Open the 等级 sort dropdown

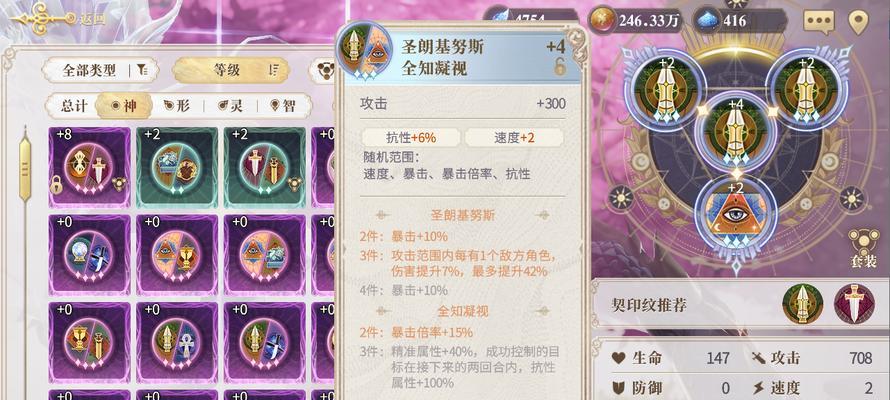pyautogui.click(x=231, y=70)
